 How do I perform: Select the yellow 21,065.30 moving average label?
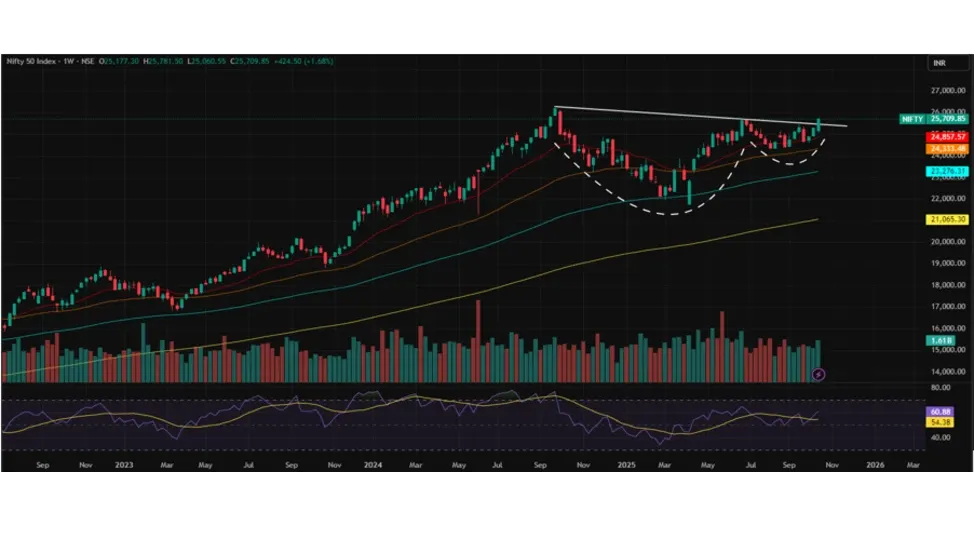pos(947,219)
